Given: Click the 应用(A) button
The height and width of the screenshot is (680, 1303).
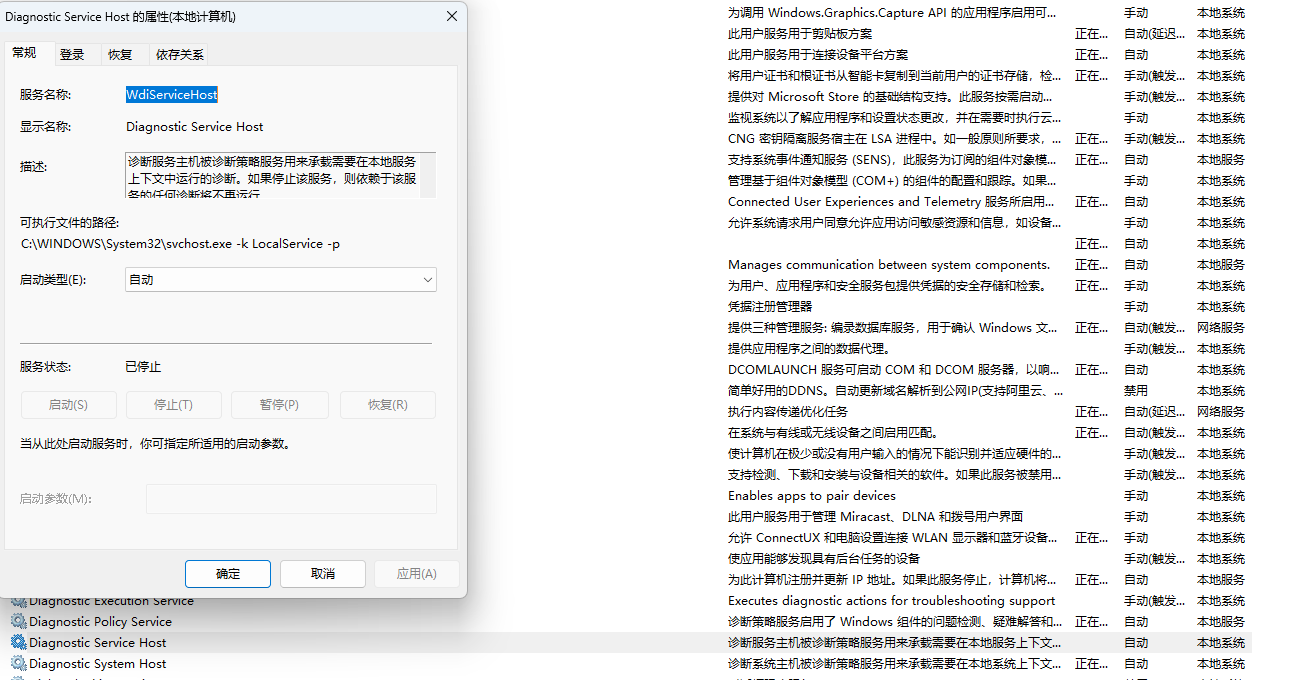Looking at the screenshot, I should coord(417,574).
